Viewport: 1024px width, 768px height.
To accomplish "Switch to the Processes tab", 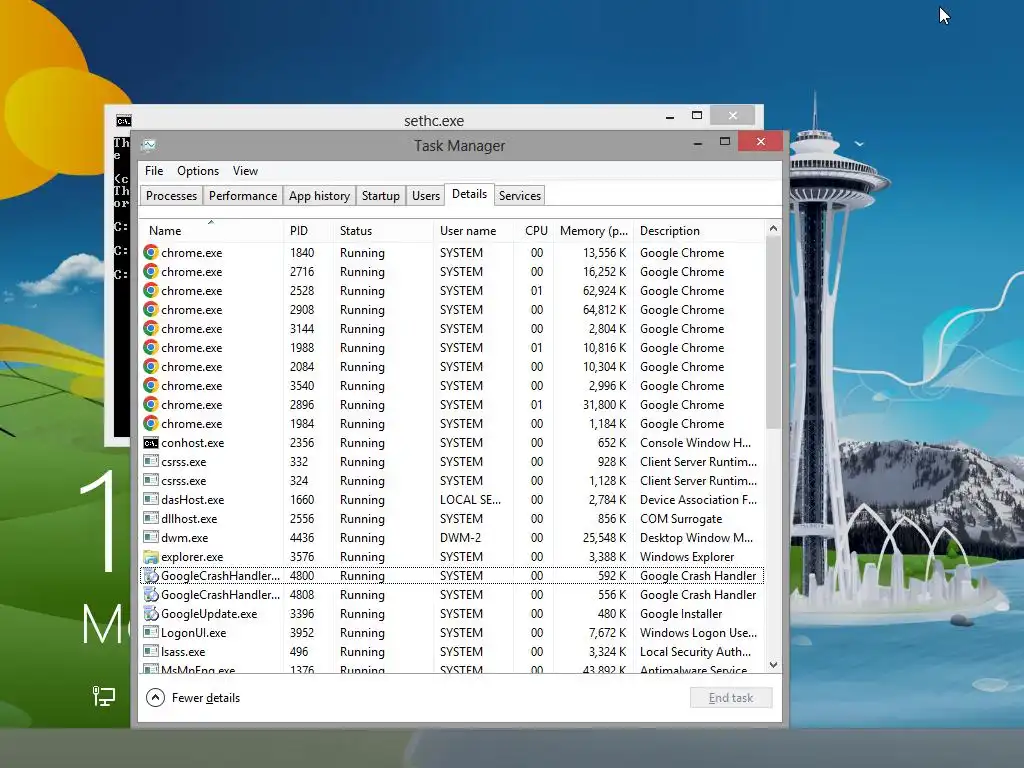I will (171, 195).
